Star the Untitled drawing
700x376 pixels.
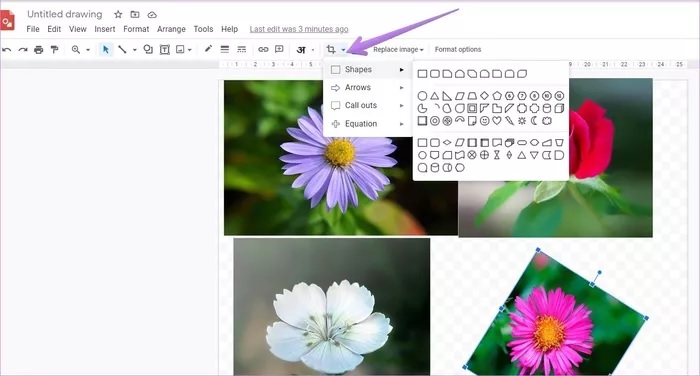point(118,14)
